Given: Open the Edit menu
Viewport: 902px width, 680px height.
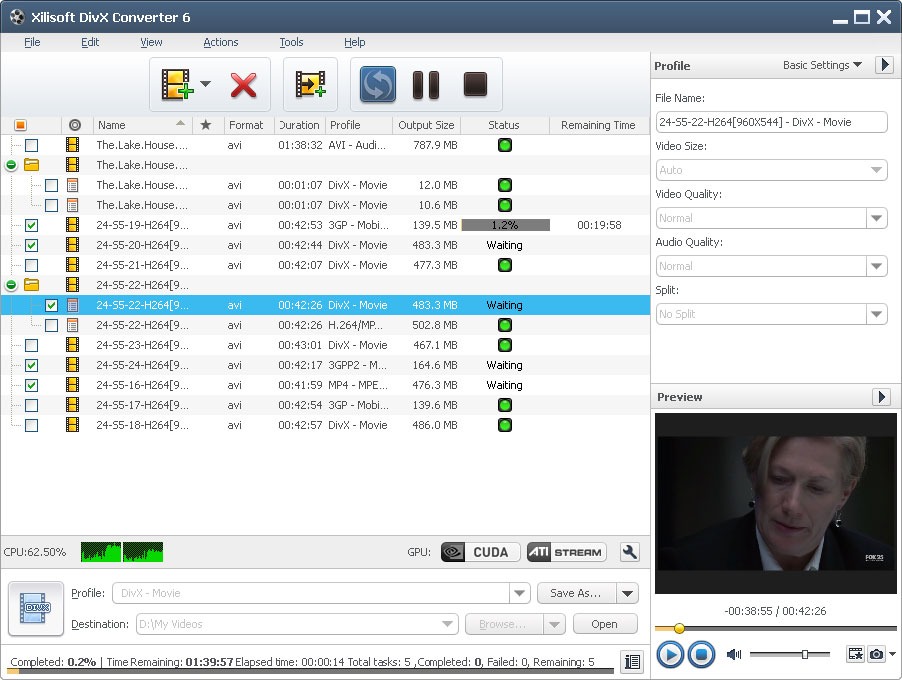Looking at the screenshot, I should pyautogui.click(x=90, y=42).
